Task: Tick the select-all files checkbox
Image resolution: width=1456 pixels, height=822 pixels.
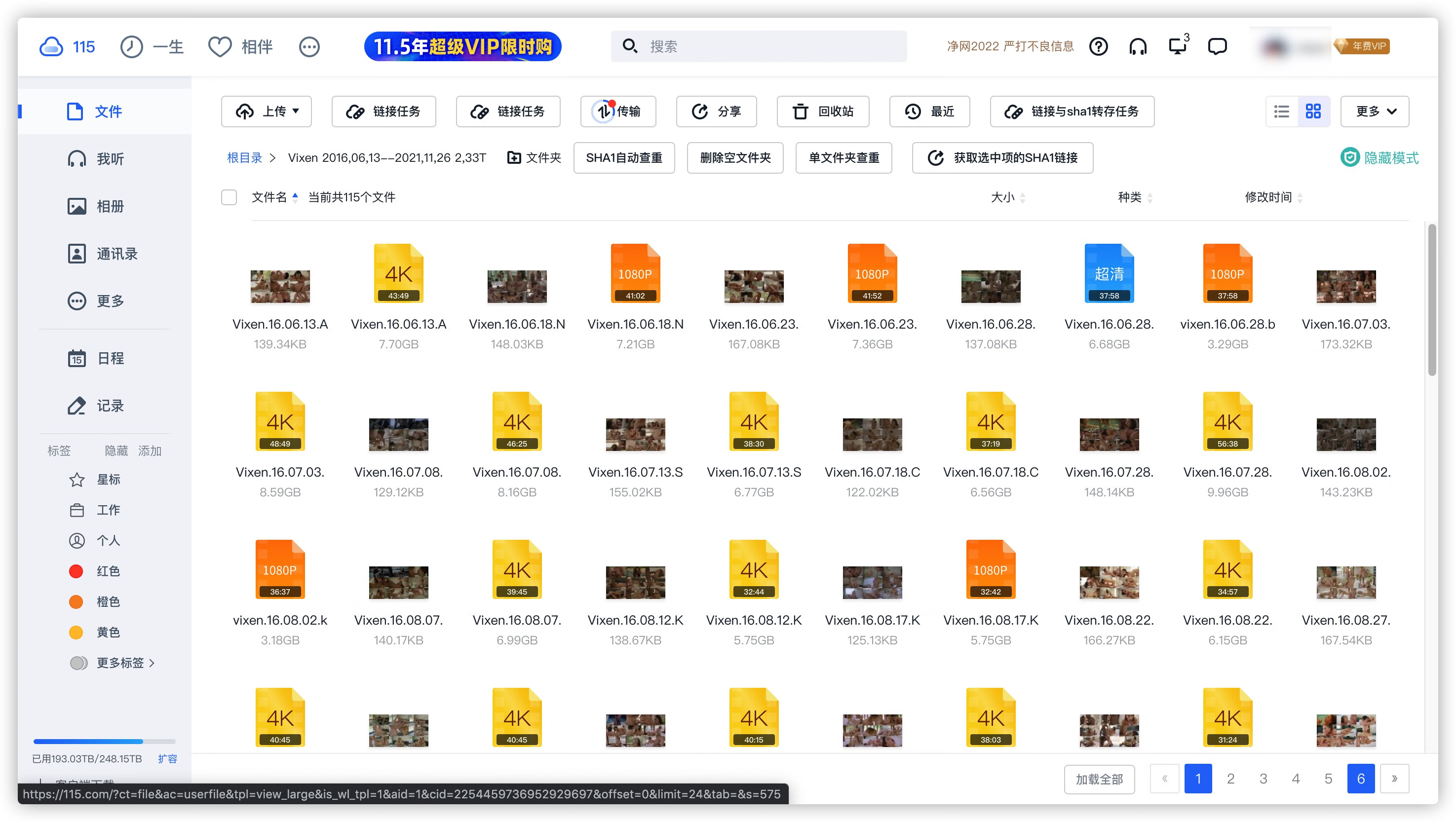Action: [x=229, y=197]
